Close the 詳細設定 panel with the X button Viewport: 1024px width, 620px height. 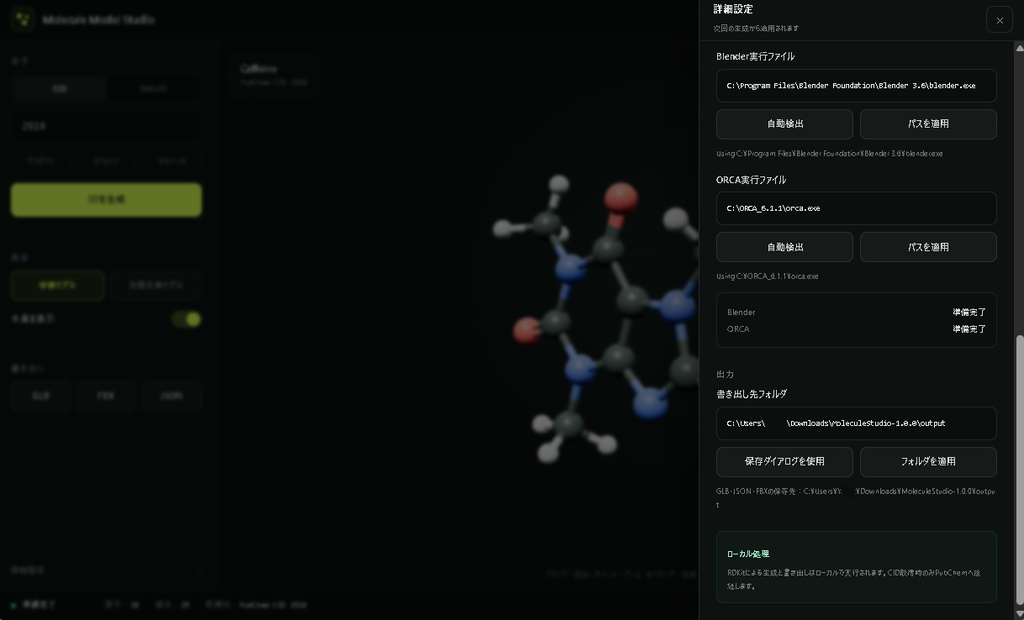coord(999,20)
